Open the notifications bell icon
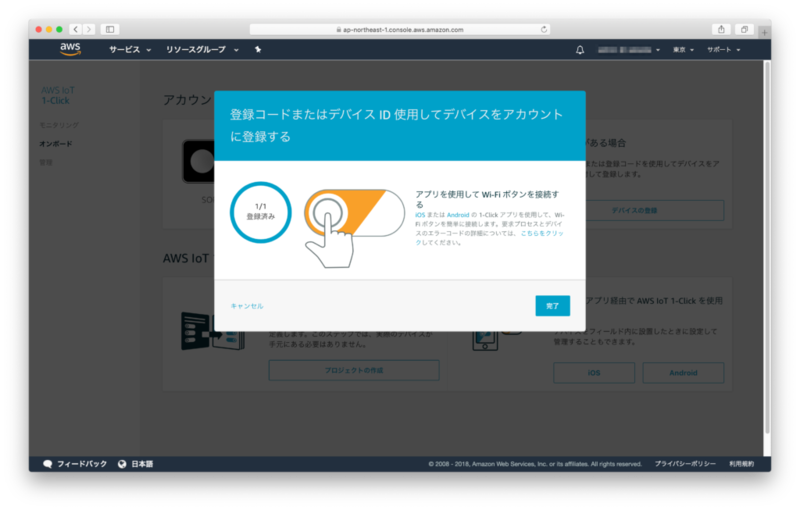The height and width of the screenshot is (510, 800). click(x=580, y=50)
